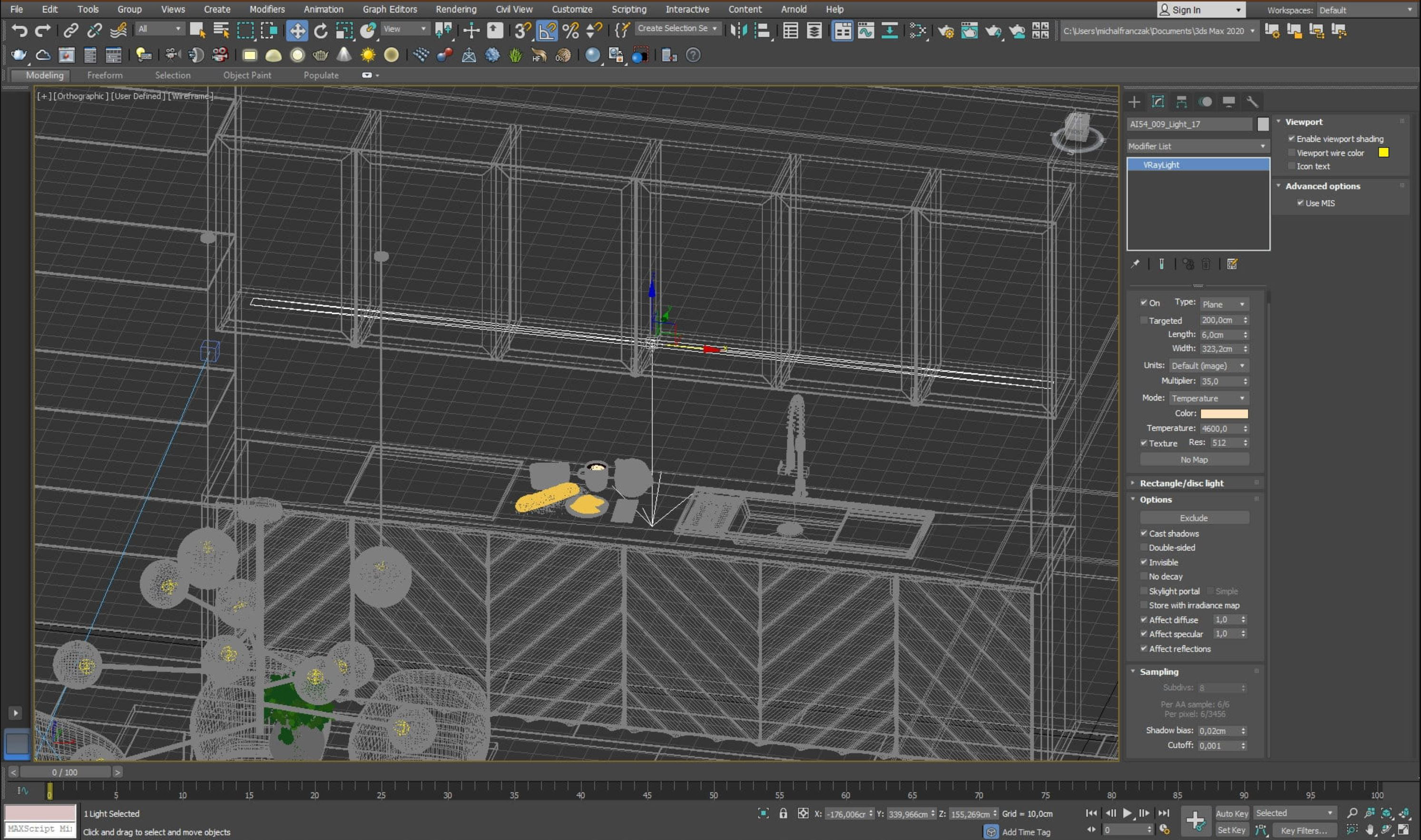This screenshot has width=1421, height=840.
Task: Open the Hierarchy panel icon
Action: click(x=1182, y=102)
